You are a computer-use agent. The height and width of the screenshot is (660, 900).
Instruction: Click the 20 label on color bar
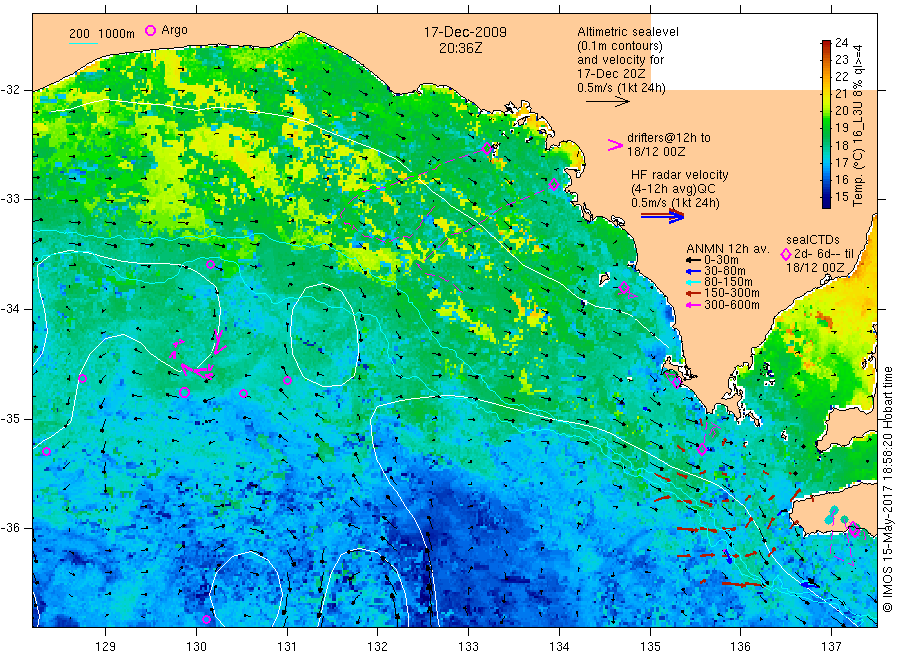(841, 111)
